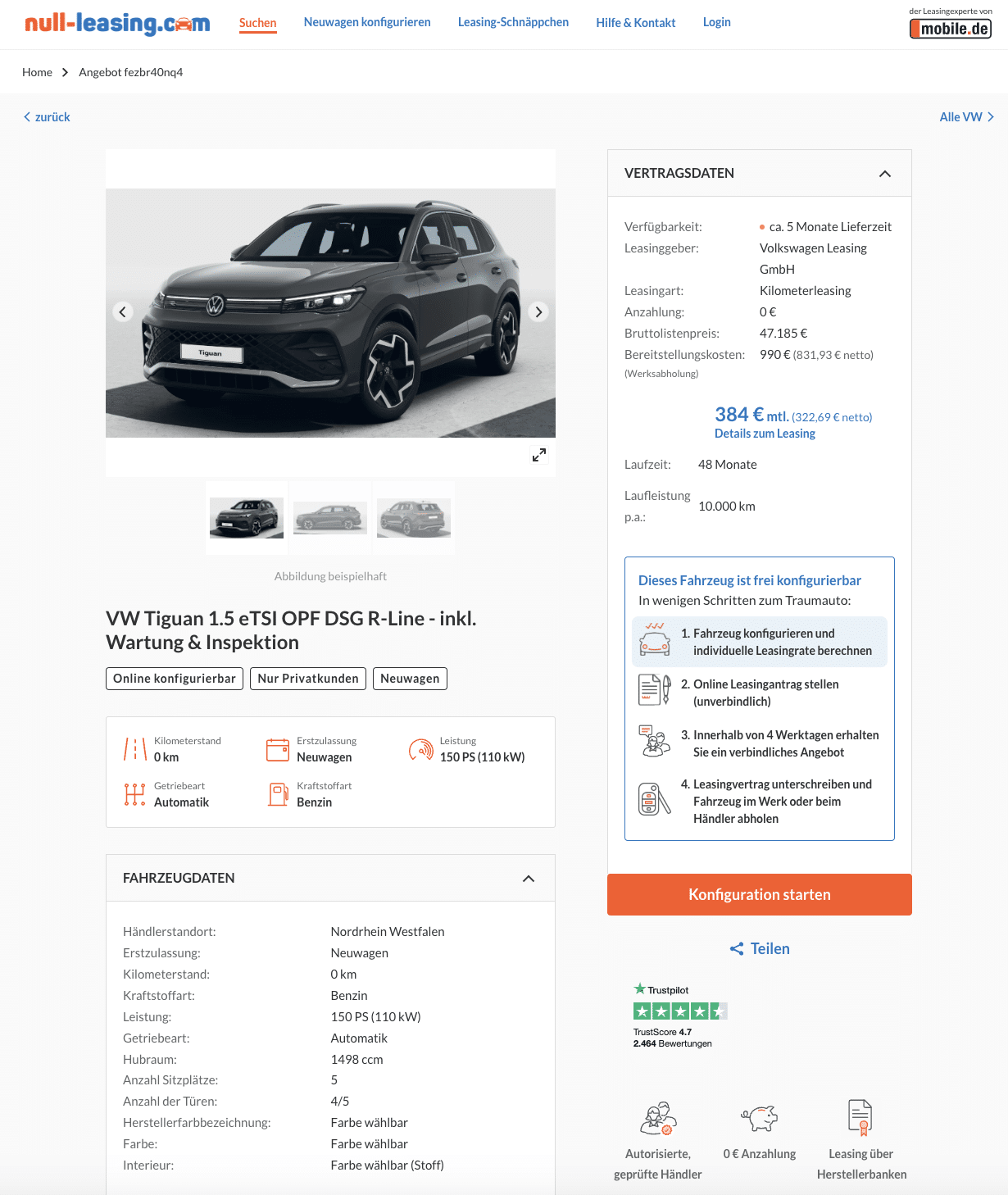This screenshot has width=1008, height=1195.
Task: Select the rear-view car thumbnail
Action: click(x=414, y=518)
